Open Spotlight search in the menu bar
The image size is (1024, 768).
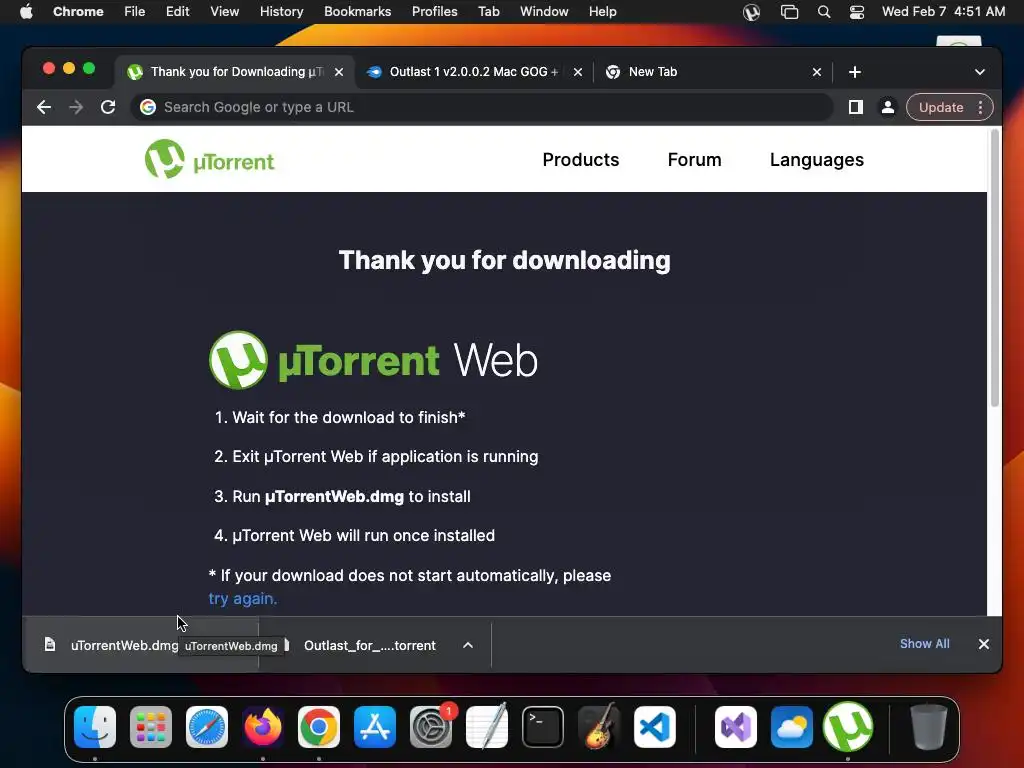(x=824, y=12)
